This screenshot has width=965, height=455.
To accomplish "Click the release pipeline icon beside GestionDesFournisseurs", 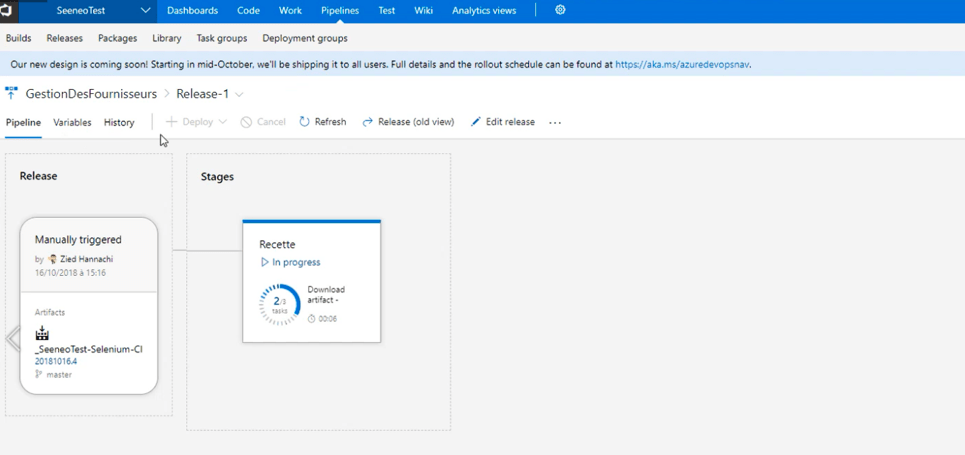I will 12,93.
